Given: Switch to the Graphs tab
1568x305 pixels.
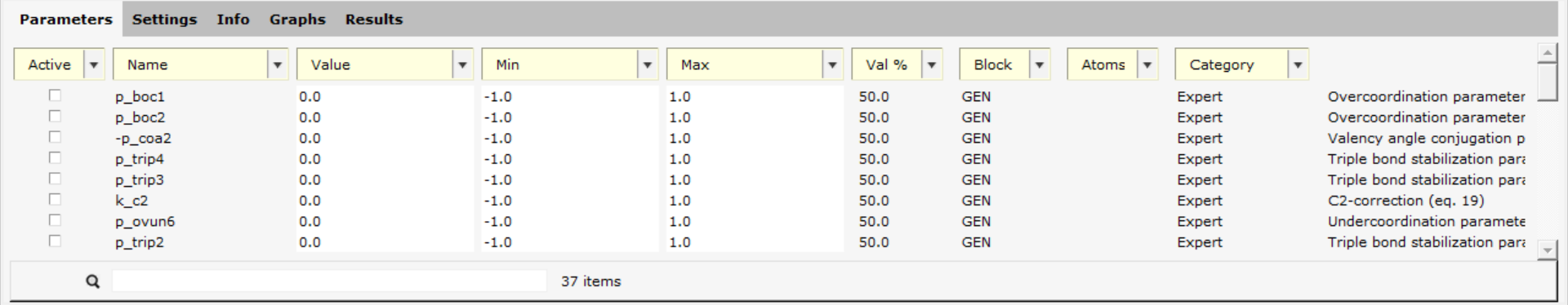Looking at the screenshot, I should click(x=297, y=19).
